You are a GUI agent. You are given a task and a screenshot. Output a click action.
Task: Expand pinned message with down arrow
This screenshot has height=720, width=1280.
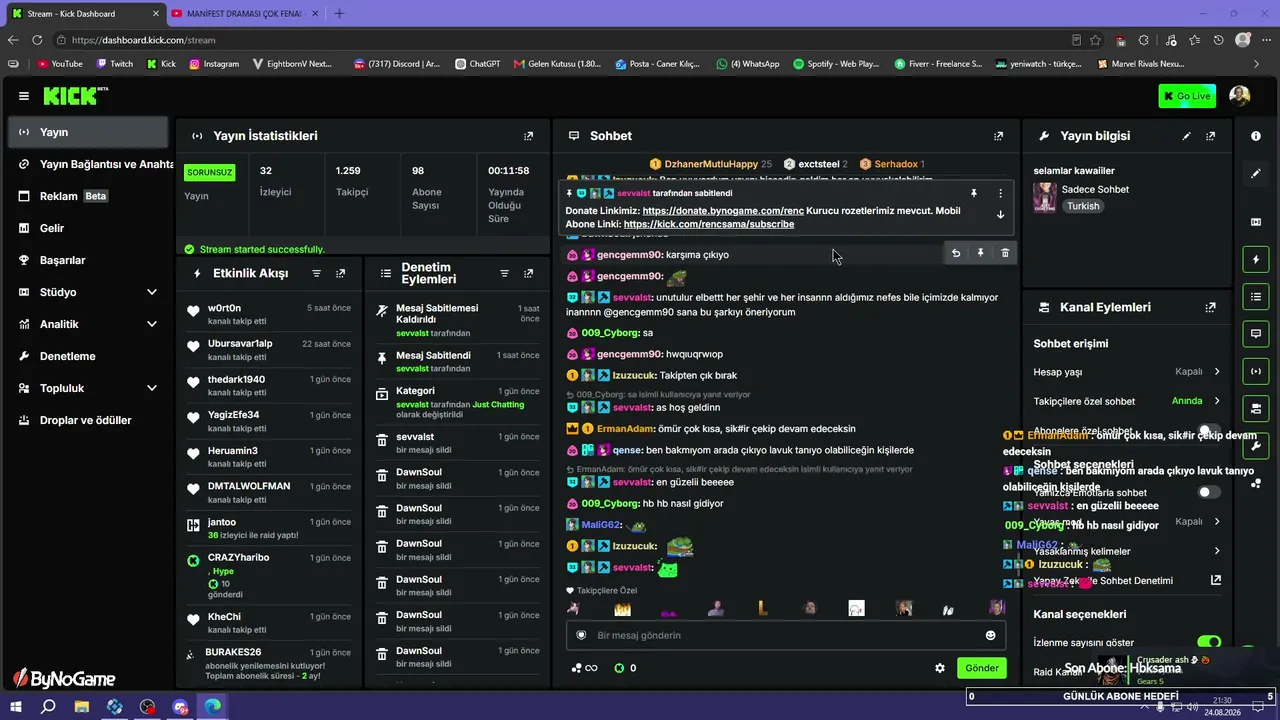click(x=1000, y=215)
